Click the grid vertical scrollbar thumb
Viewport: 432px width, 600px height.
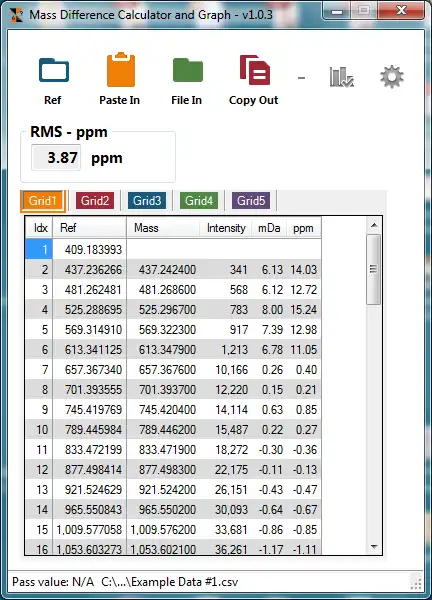373,269
